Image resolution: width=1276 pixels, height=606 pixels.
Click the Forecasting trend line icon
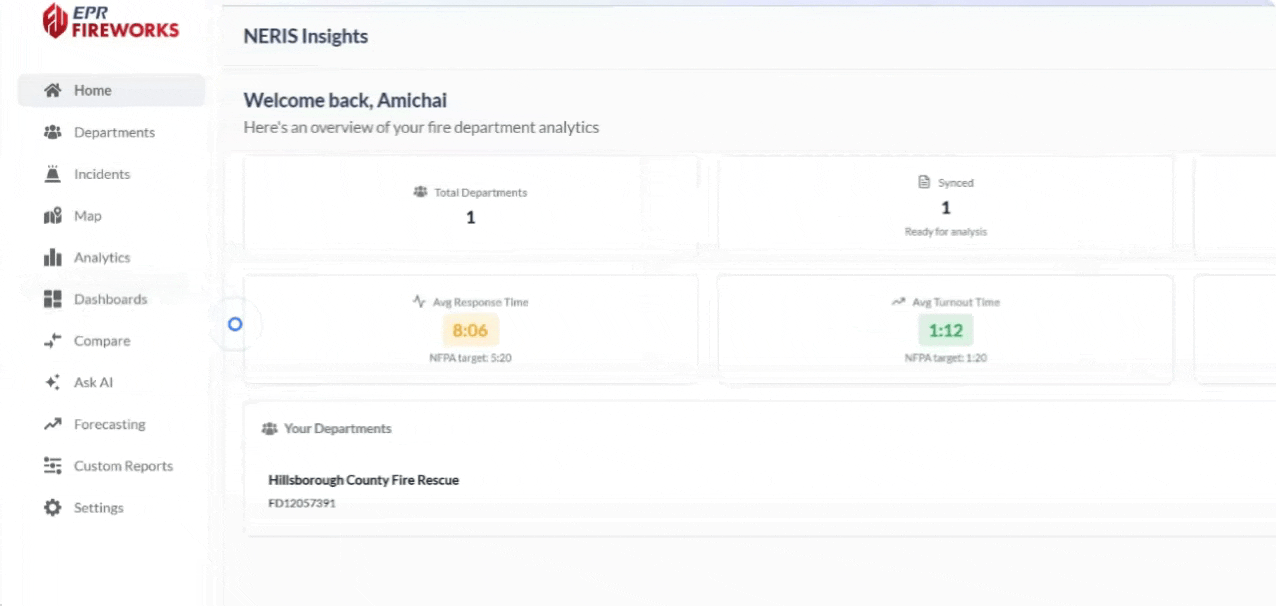coord(53,425)
